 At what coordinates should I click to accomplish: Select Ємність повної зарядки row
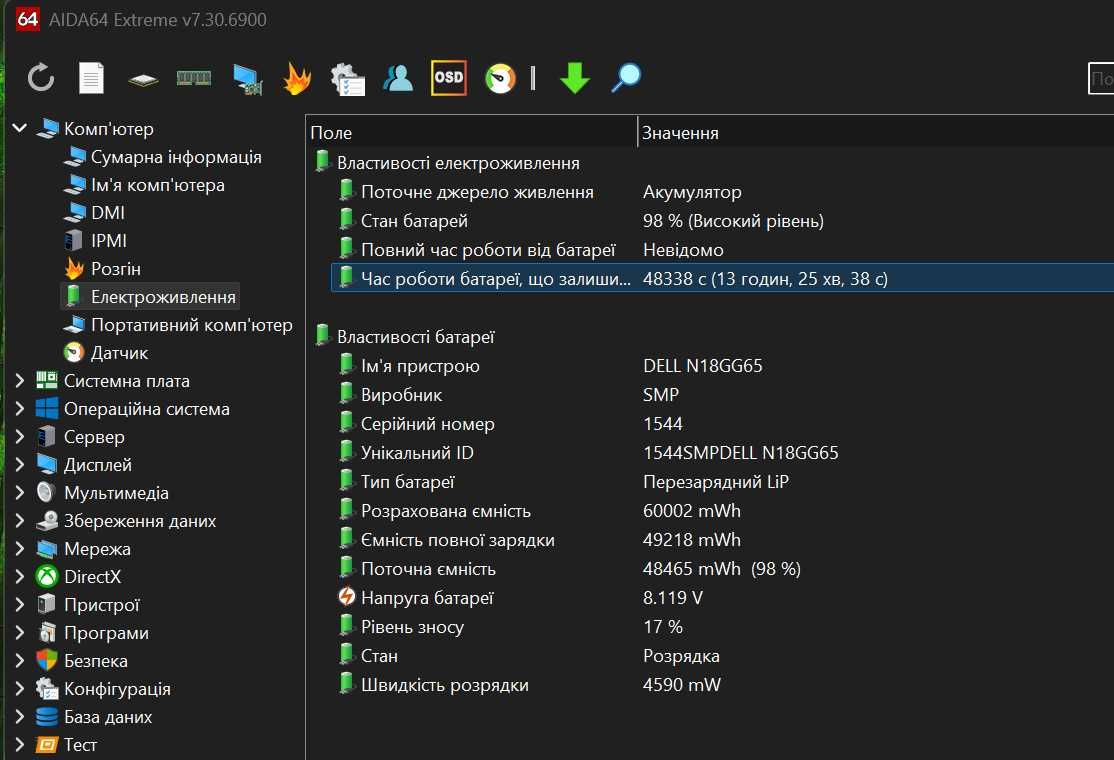(x=723, y=540)
